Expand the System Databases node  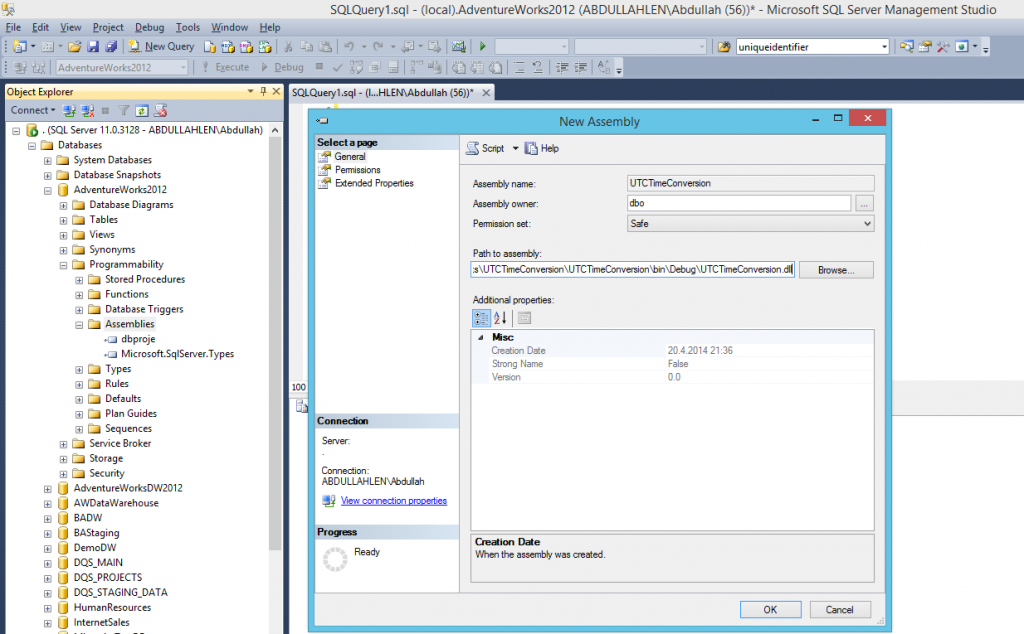point(47,161)
